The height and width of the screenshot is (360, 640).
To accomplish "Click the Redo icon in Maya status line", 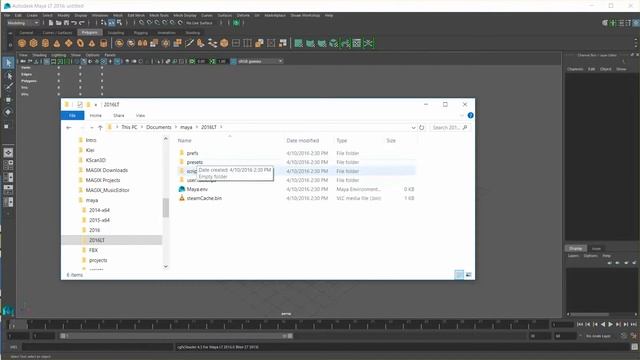I will tap(82, 23).
